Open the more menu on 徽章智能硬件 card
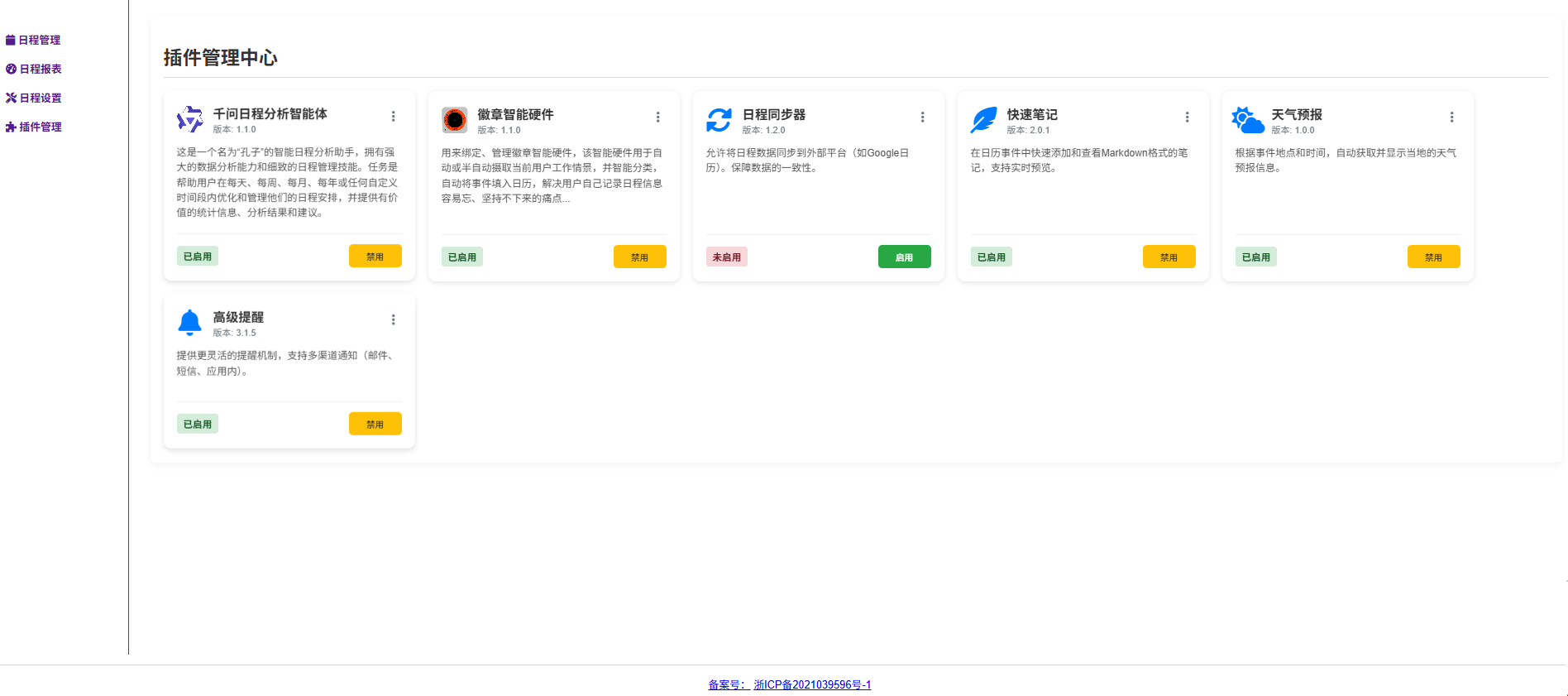 658,118
